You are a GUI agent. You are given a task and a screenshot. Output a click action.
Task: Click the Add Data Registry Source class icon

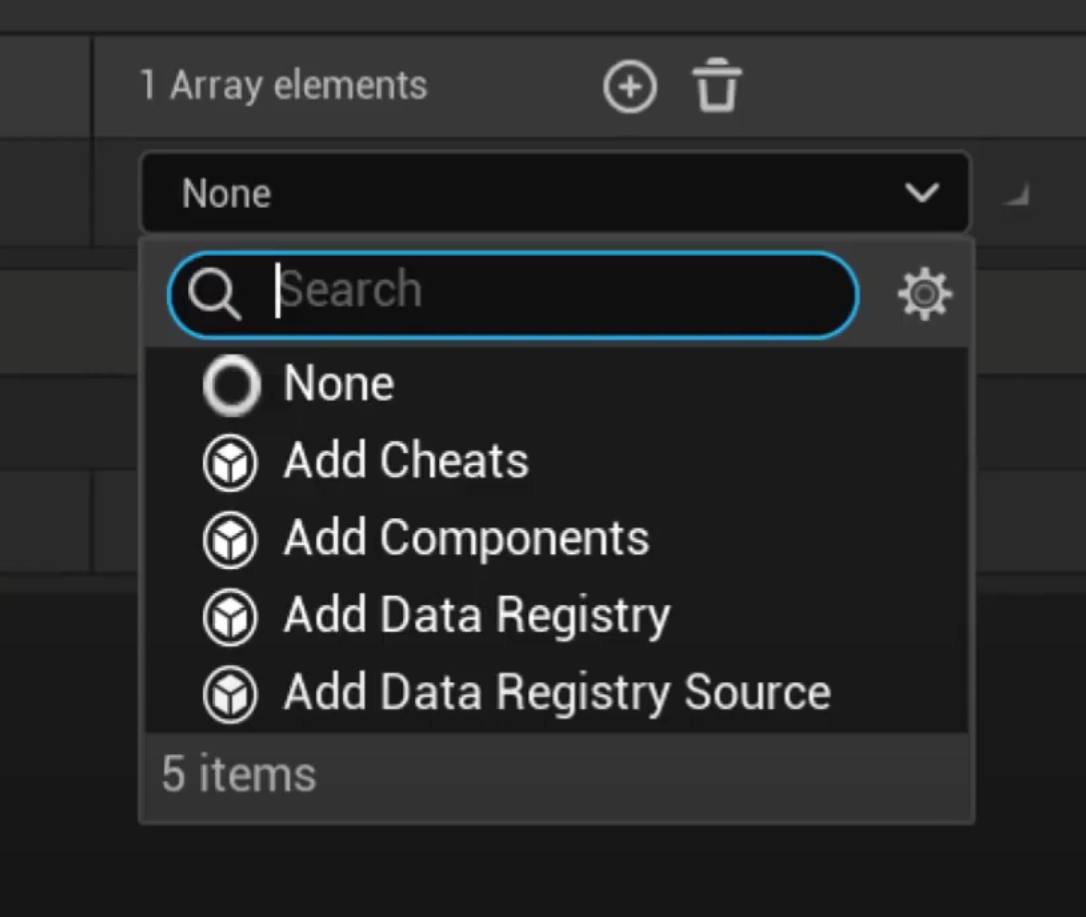[x=231, y=695]
